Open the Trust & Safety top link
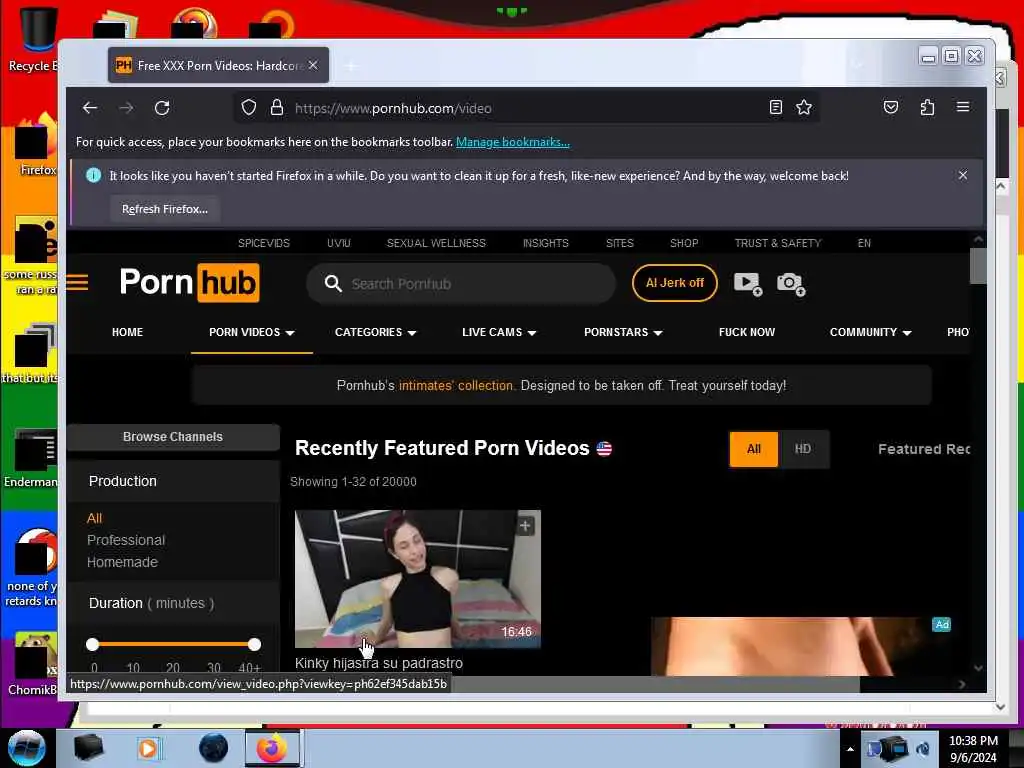This screenshot has height=768, width=1024. 778,243
